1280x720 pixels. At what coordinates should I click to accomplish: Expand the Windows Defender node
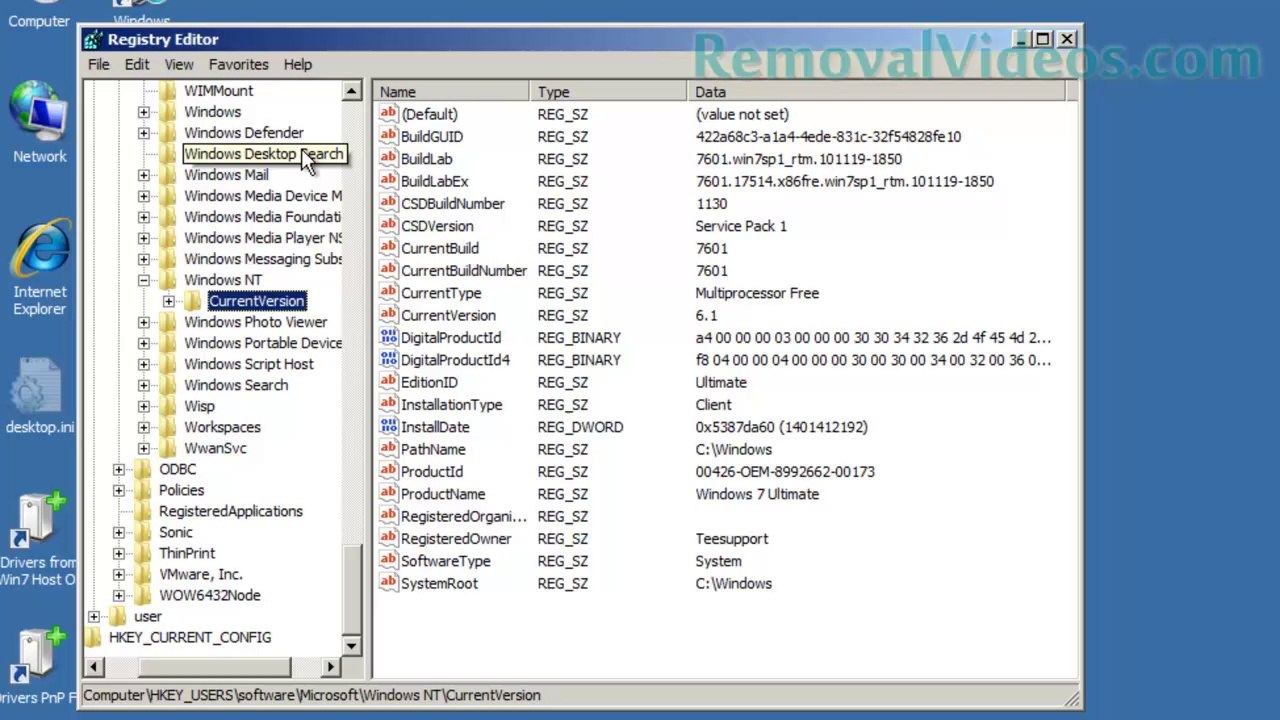144,133
